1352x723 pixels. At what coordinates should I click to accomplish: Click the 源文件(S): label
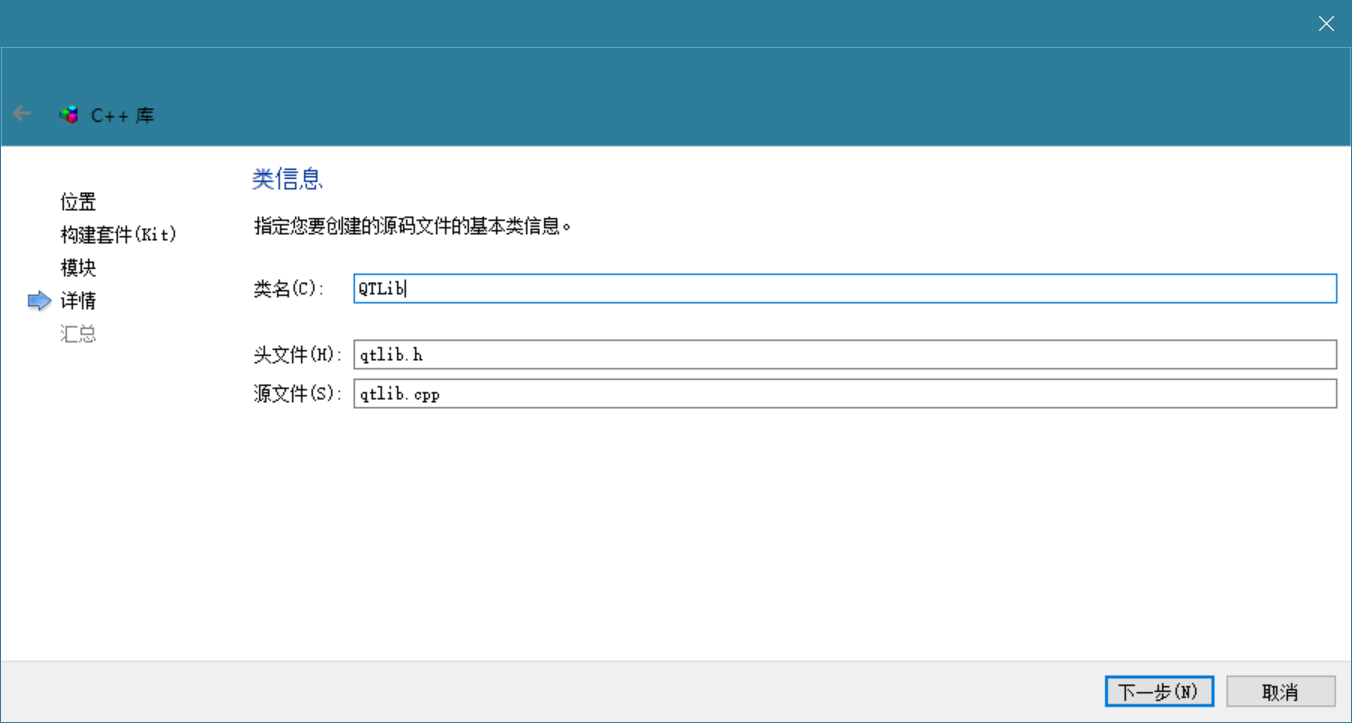(x=297, y=394)
